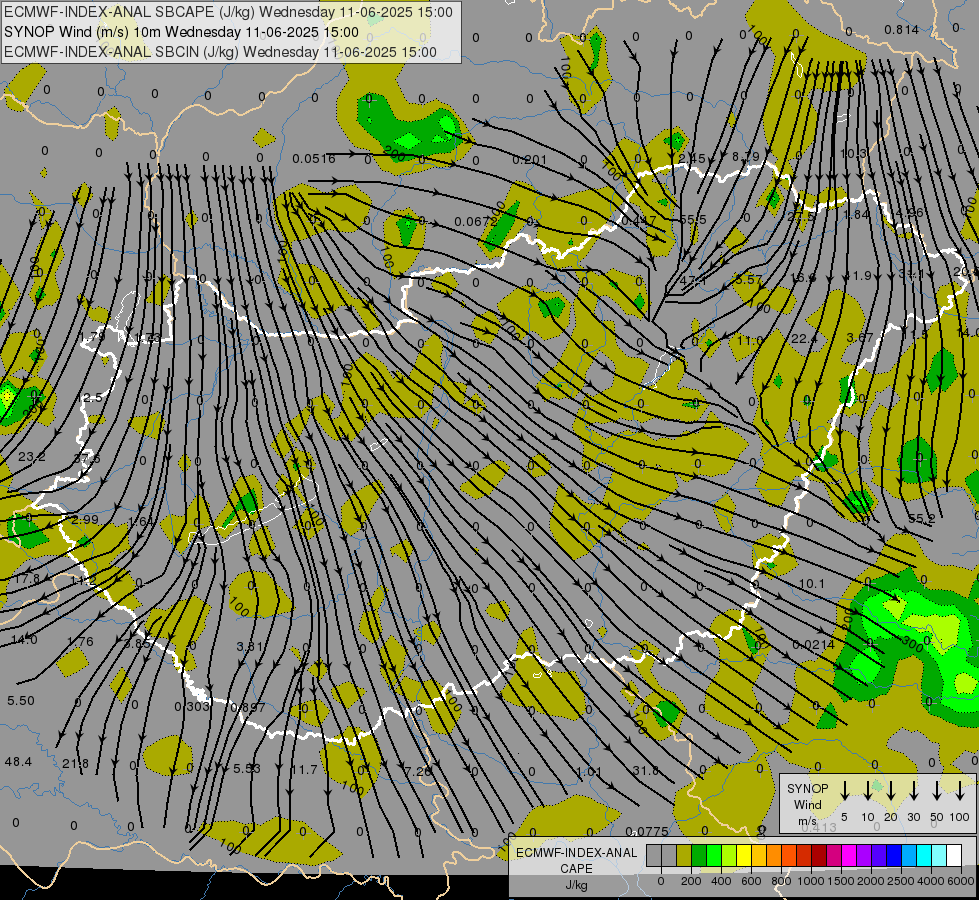Pick the bright magenta CAPE legend swatch
Screen dimensions: 979x900
coord(849,855)
